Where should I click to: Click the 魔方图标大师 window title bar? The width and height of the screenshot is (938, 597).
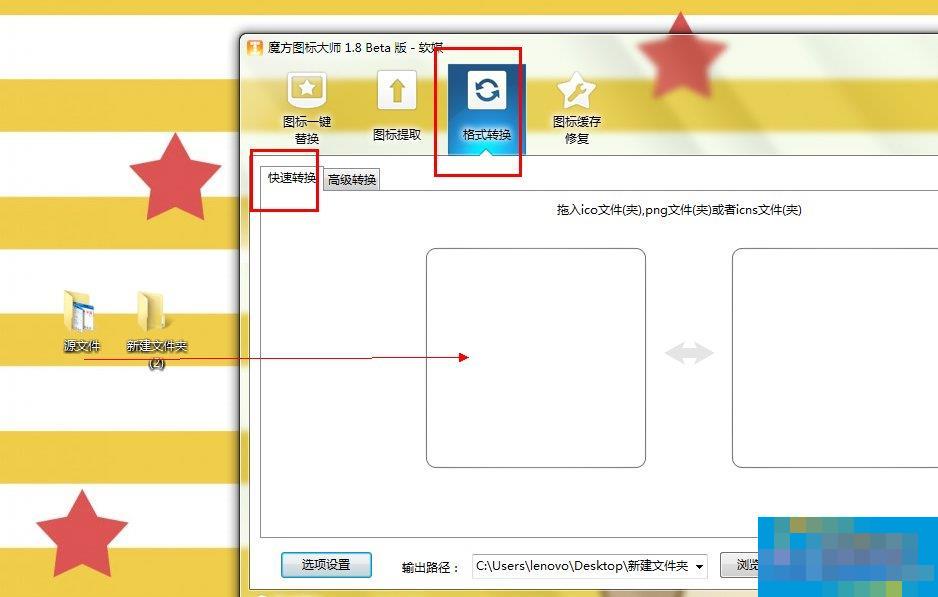(400, 46)
